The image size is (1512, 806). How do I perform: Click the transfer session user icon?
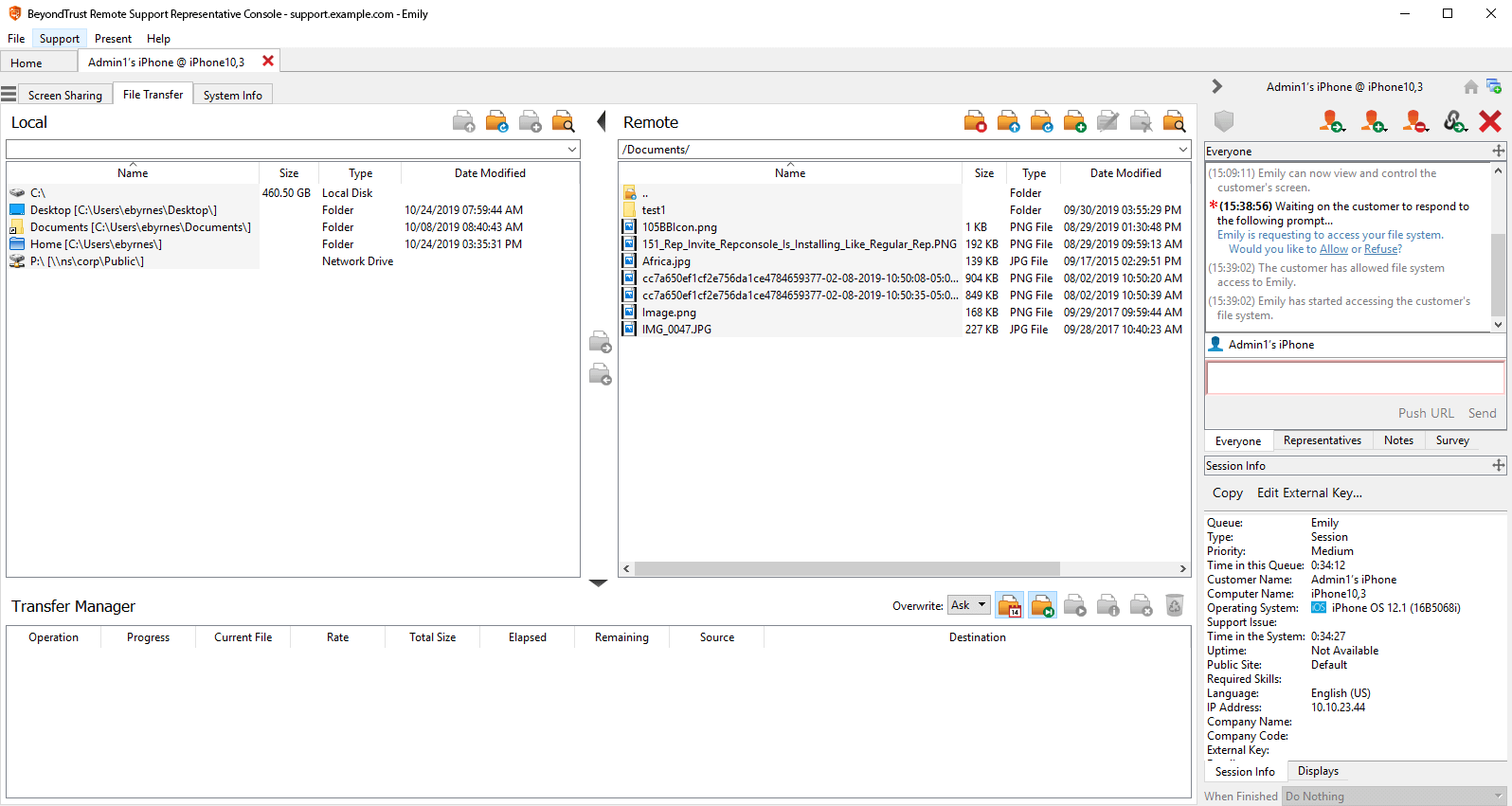pyautogui.click(x=1332, y=121)
